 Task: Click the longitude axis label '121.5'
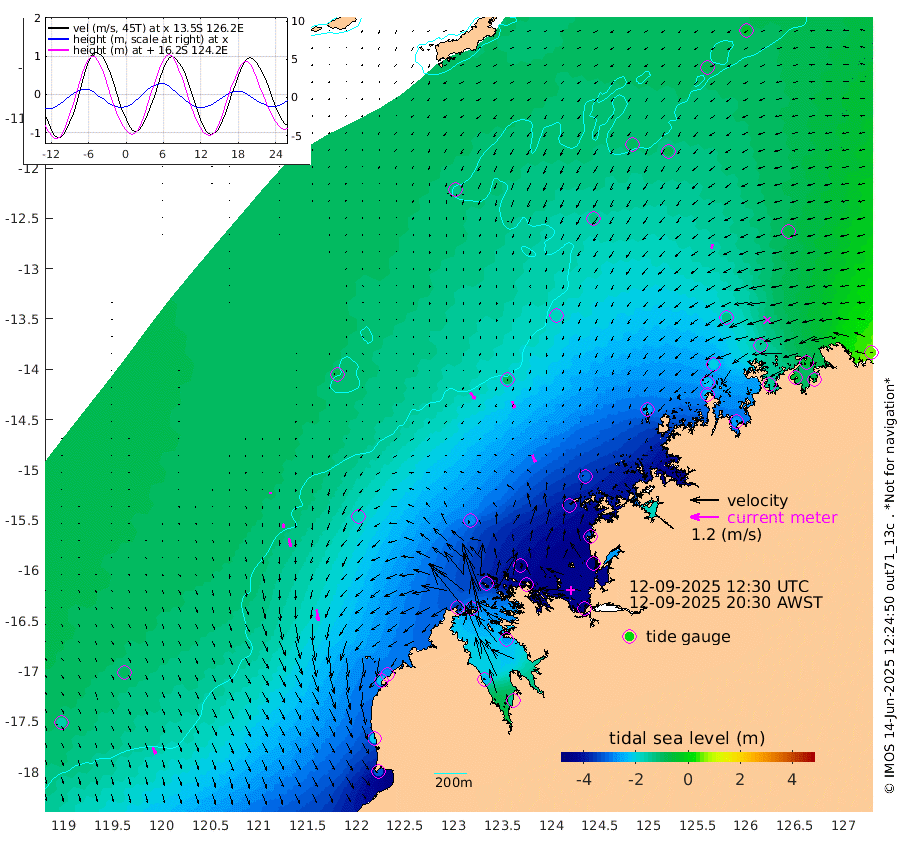click(308, 826)
